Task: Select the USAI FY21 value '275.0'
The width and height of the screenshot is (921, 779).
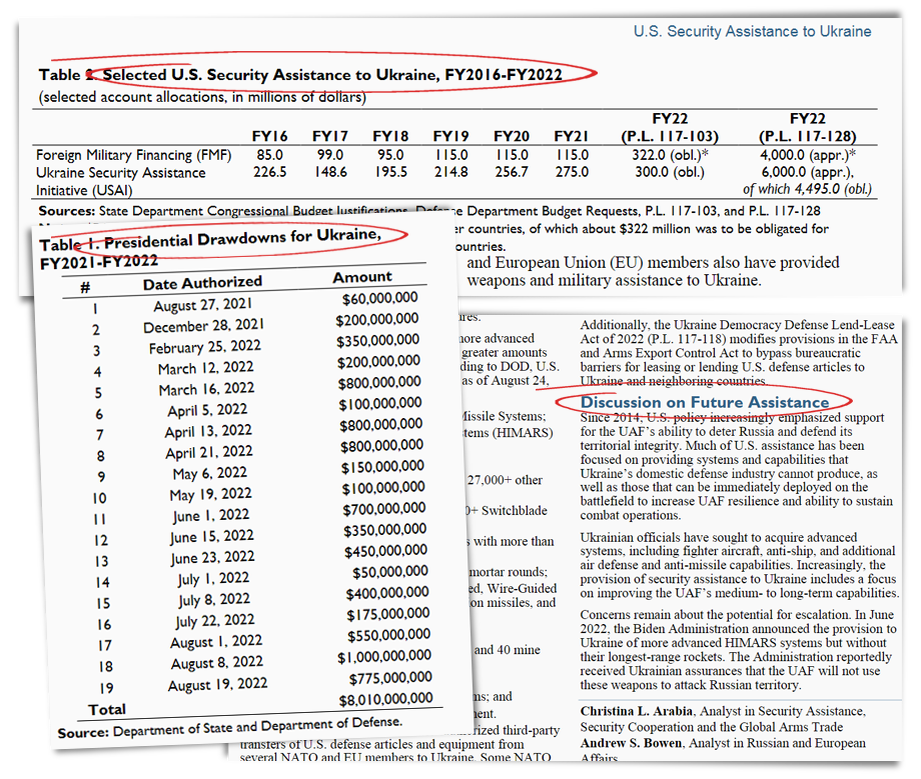Action: [x=572, y=172]
